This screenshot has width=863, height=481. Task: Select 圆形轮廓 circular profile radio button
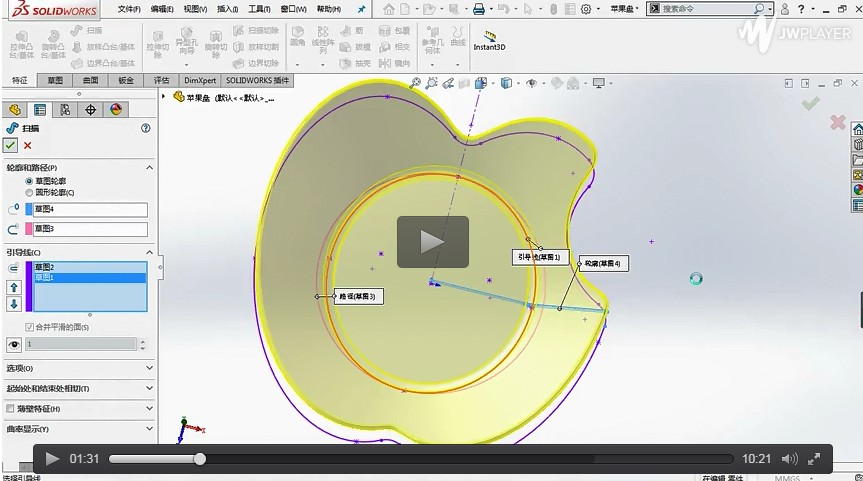pyautogui.click(x=29, y=192)
